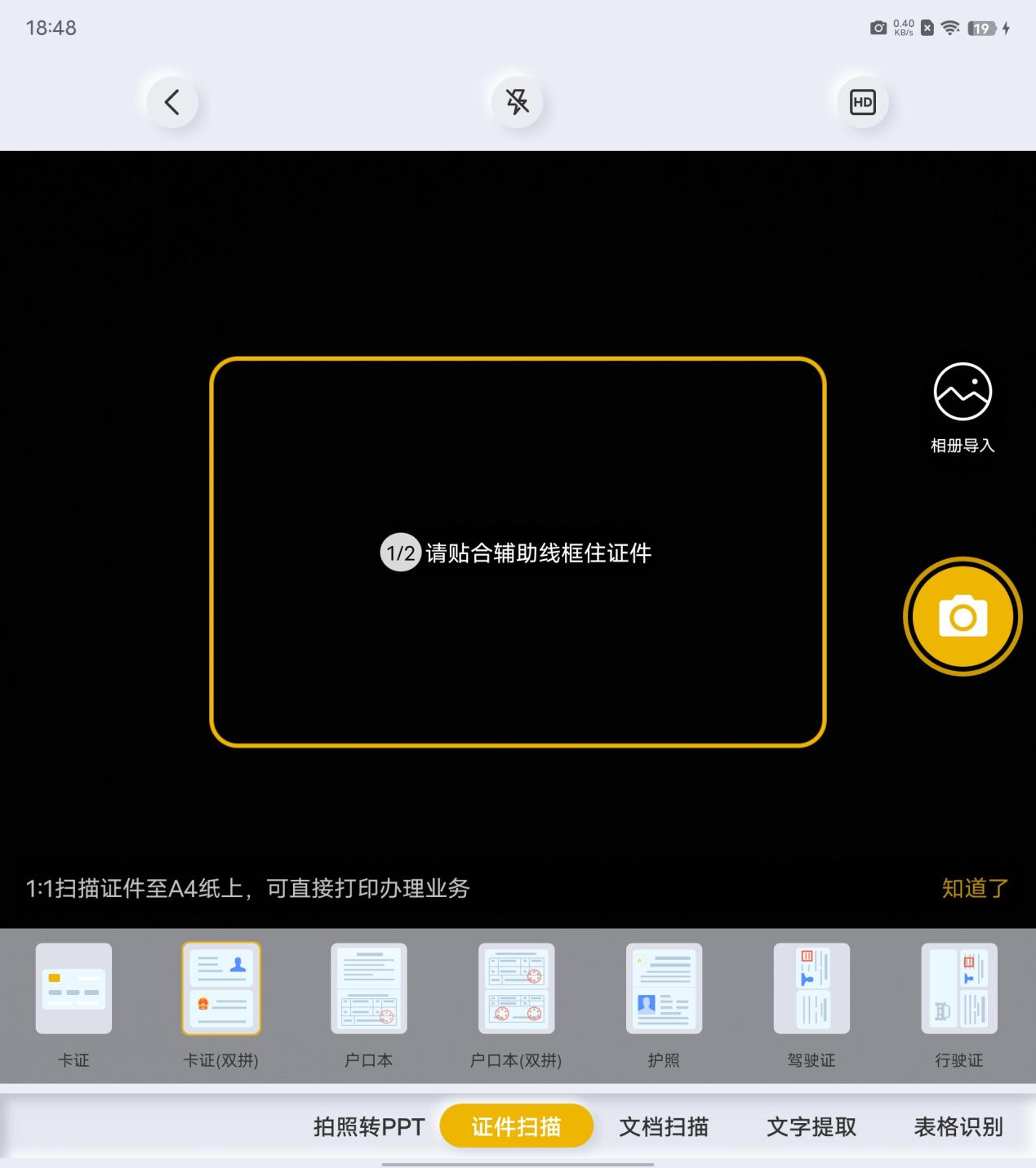Switch to the 表格识别 tab
Viewport: 1036px width, 1168px height.
click(958, 1126)
